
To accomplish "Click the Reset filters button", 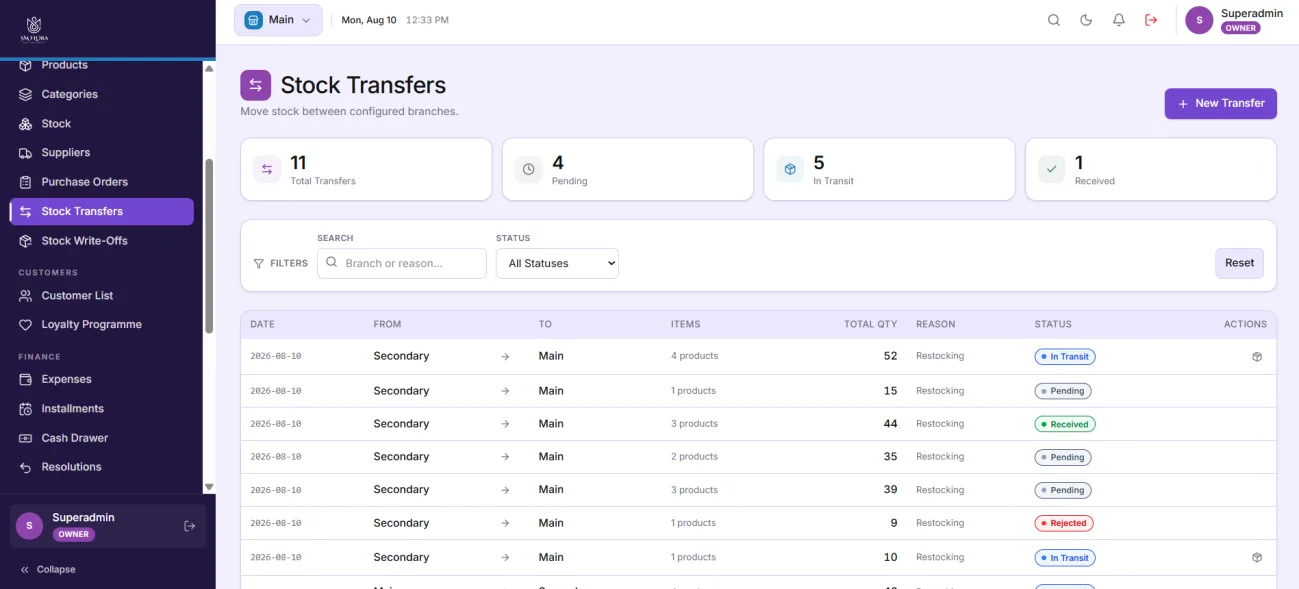I will coord(1239,263).
